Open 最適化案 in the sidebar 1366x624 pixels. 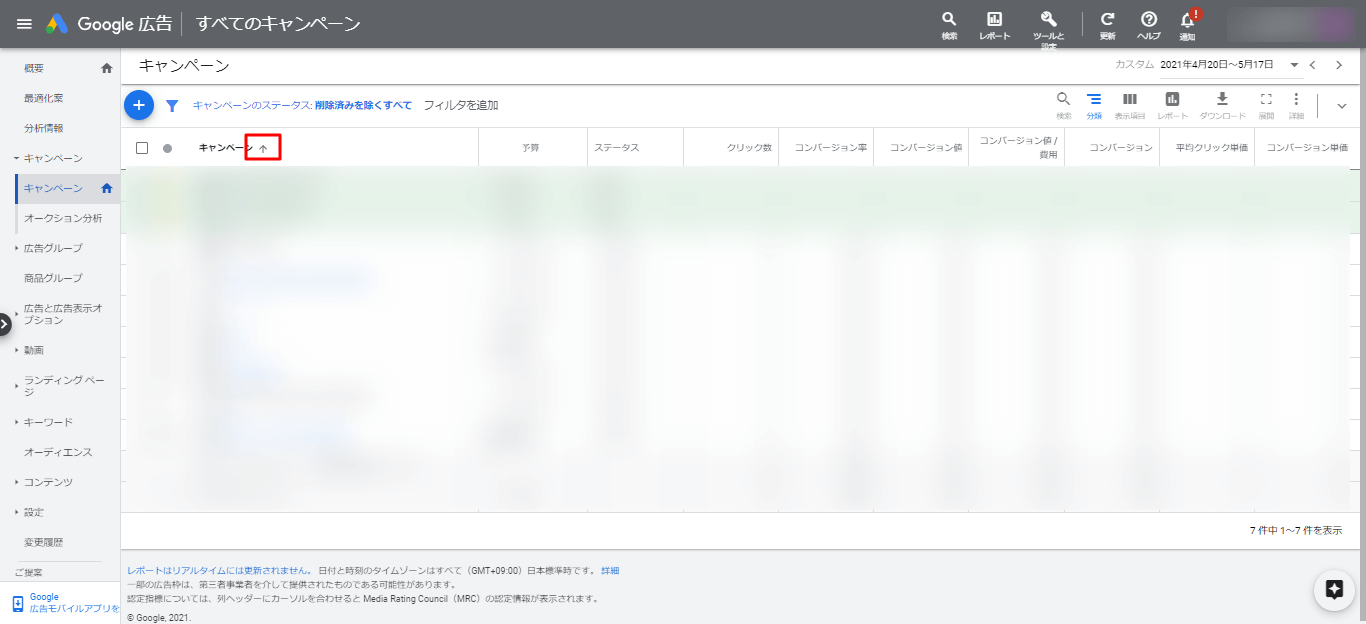[44, 98]
